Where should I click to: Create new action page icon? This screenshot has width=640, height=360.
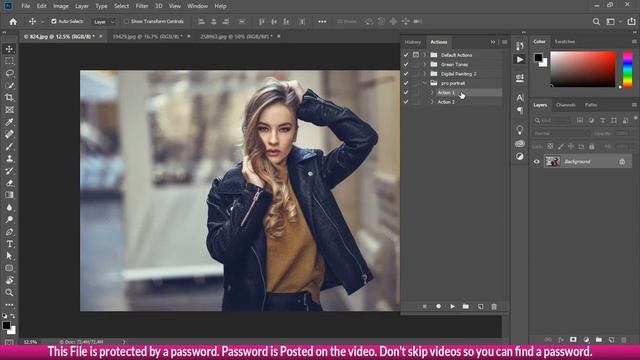point(480,307)
